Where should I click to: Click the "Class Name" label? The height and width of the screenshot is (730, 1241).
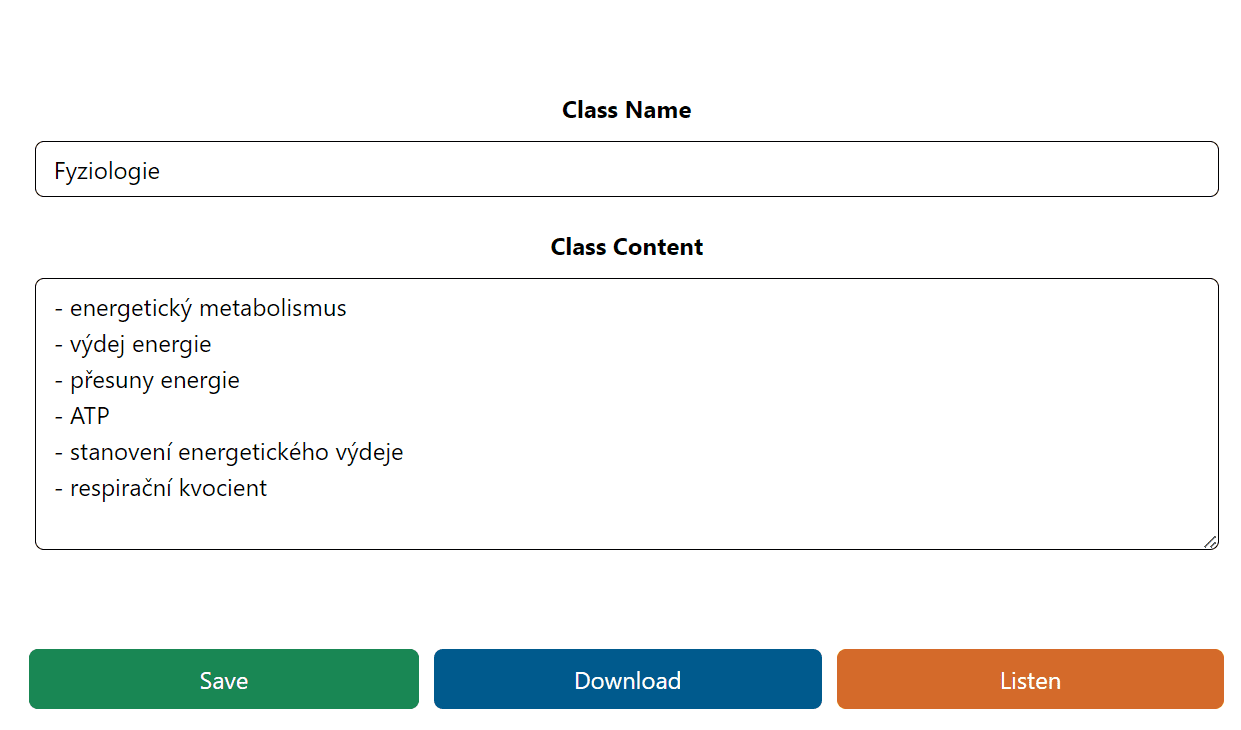pos(626,110)
